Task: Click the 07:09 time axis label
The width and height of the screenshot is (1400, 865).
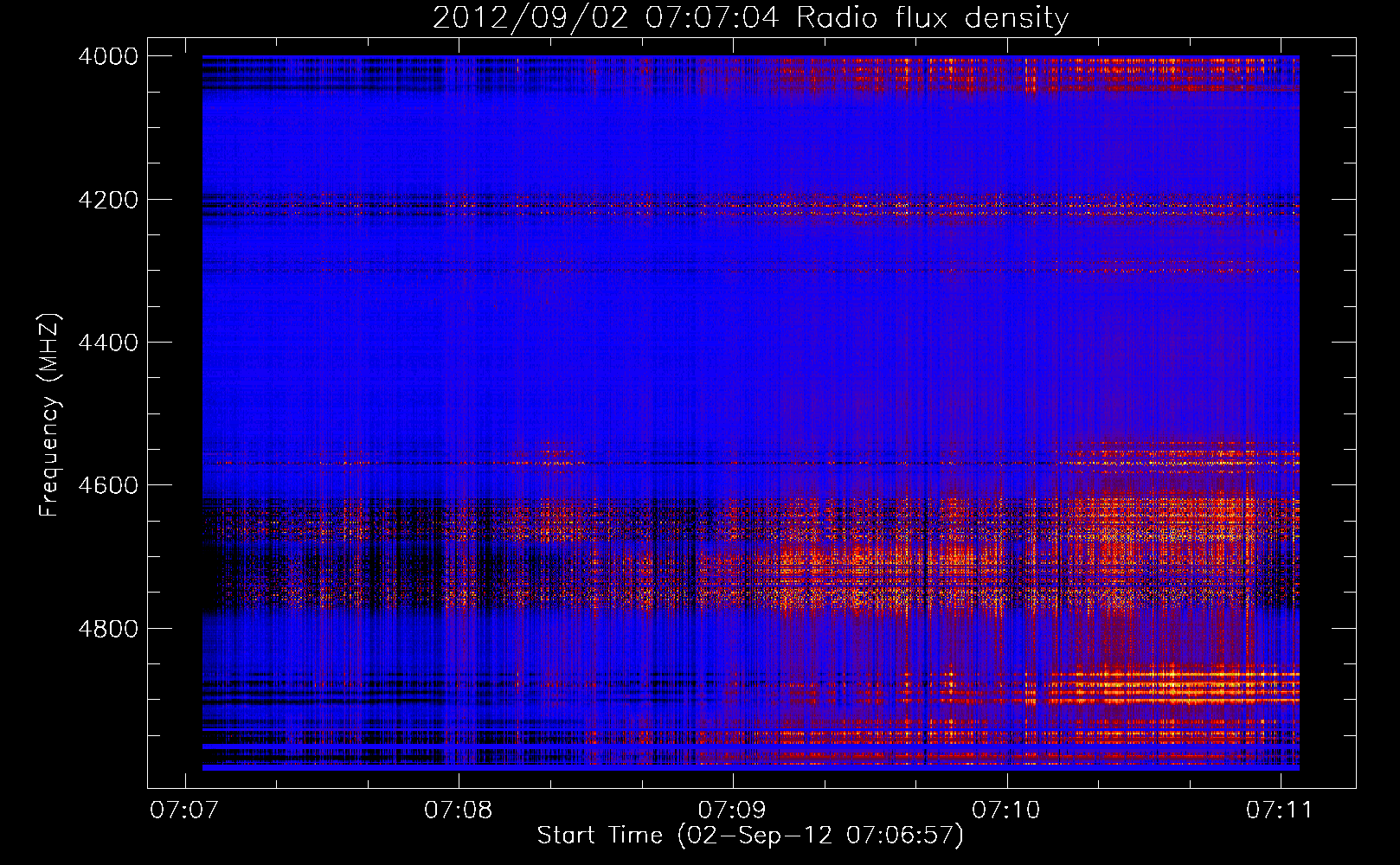Action: click(x=732, y=810)
